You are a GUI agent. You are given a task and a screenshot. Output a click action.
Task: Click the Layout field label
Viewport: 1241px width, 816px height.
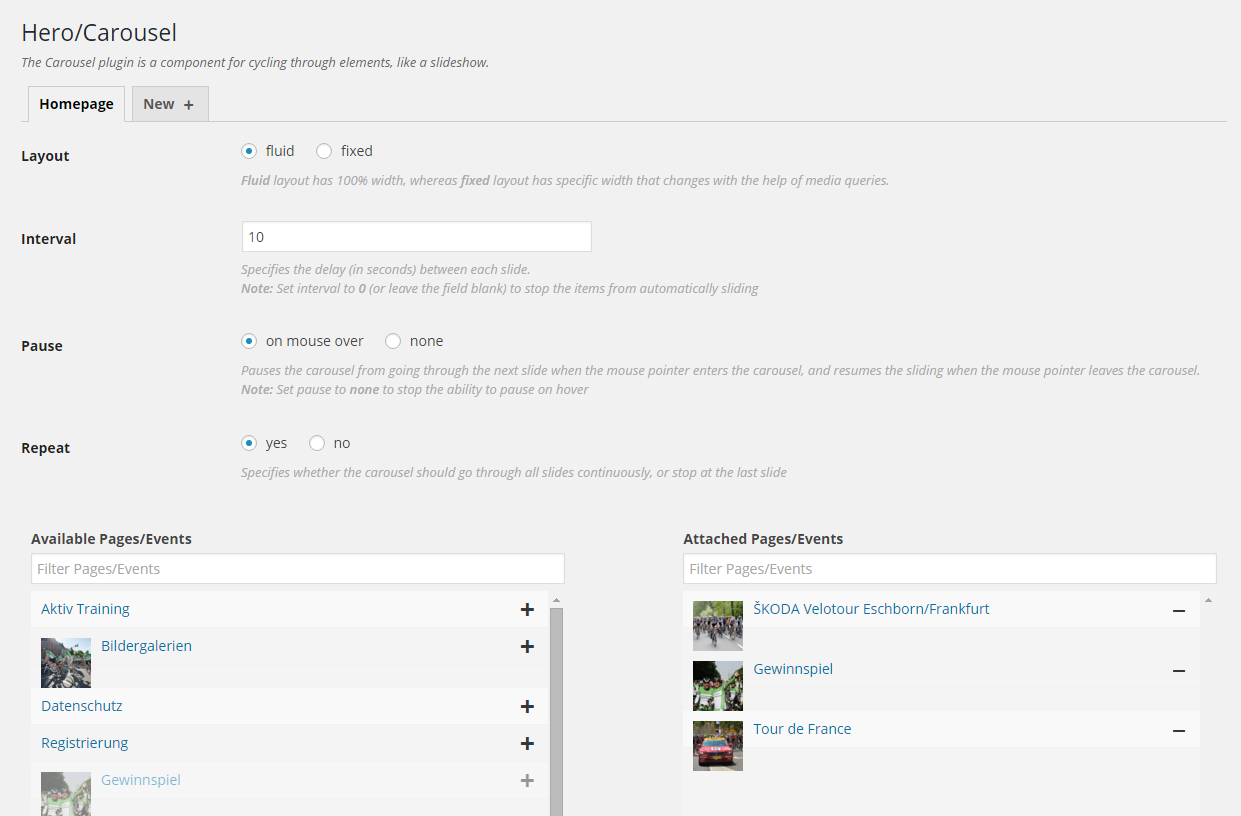coord(45,156)
